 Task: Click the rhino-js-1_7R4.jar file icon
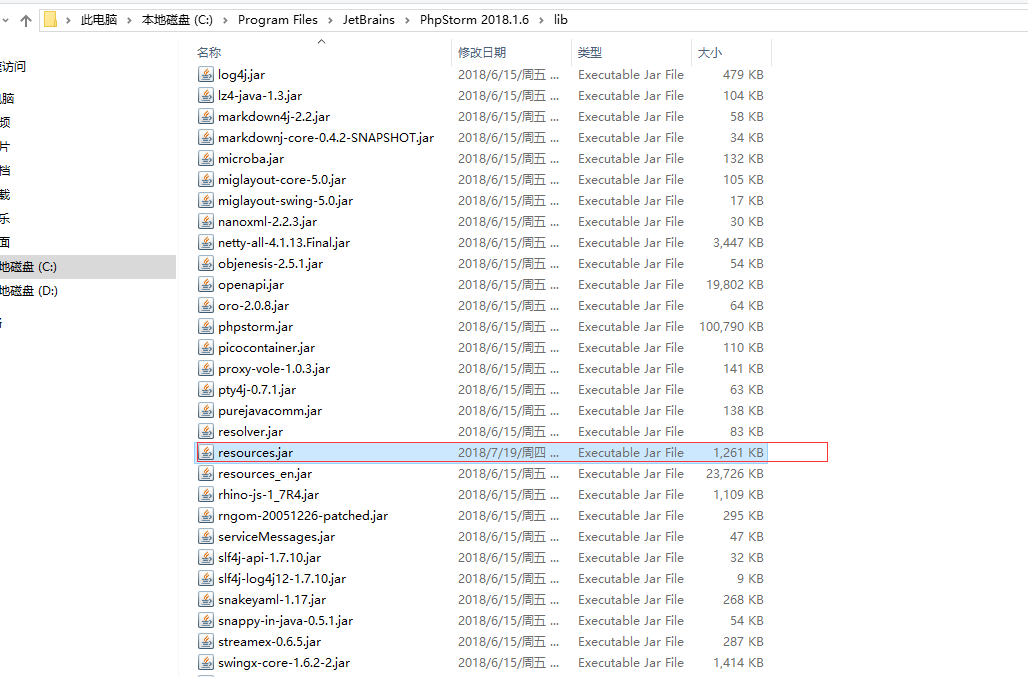(x=206, y=494)
